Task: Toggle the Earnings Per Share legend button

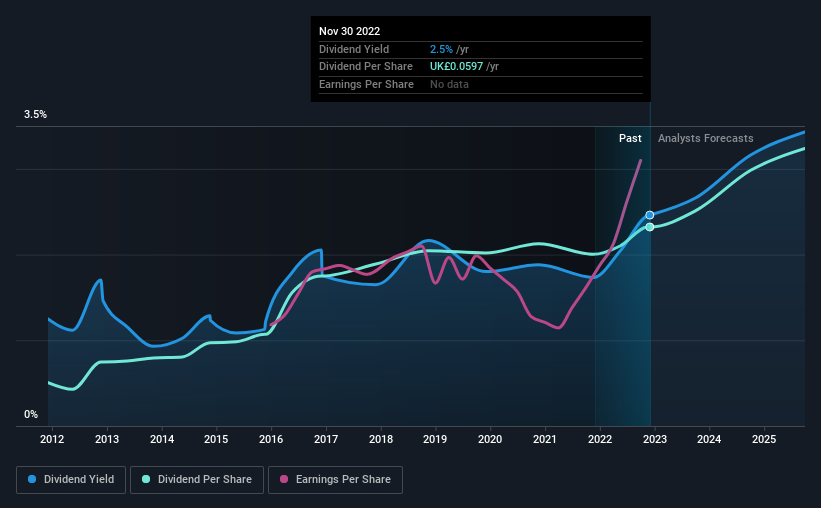Action: click(x=335, y=480)
